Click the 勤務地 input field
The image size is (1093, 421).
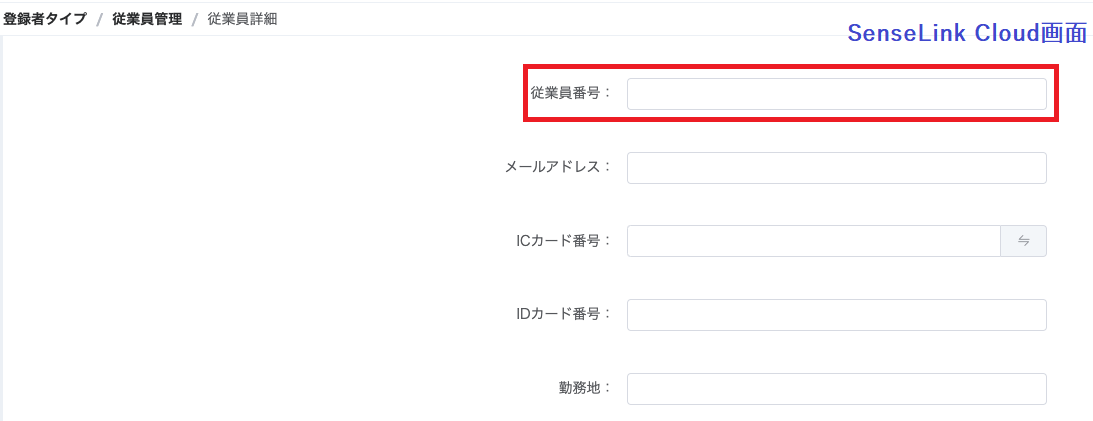(x=836, y=388)
